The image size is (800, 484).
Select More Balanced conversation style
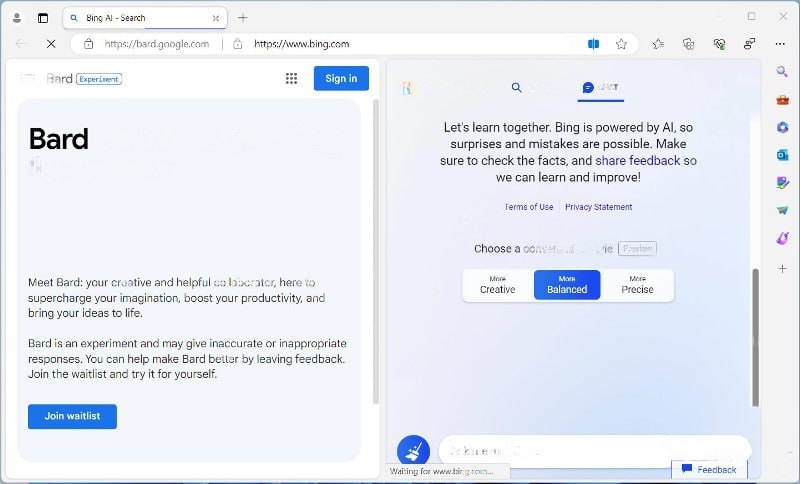[x=567, y=285]
